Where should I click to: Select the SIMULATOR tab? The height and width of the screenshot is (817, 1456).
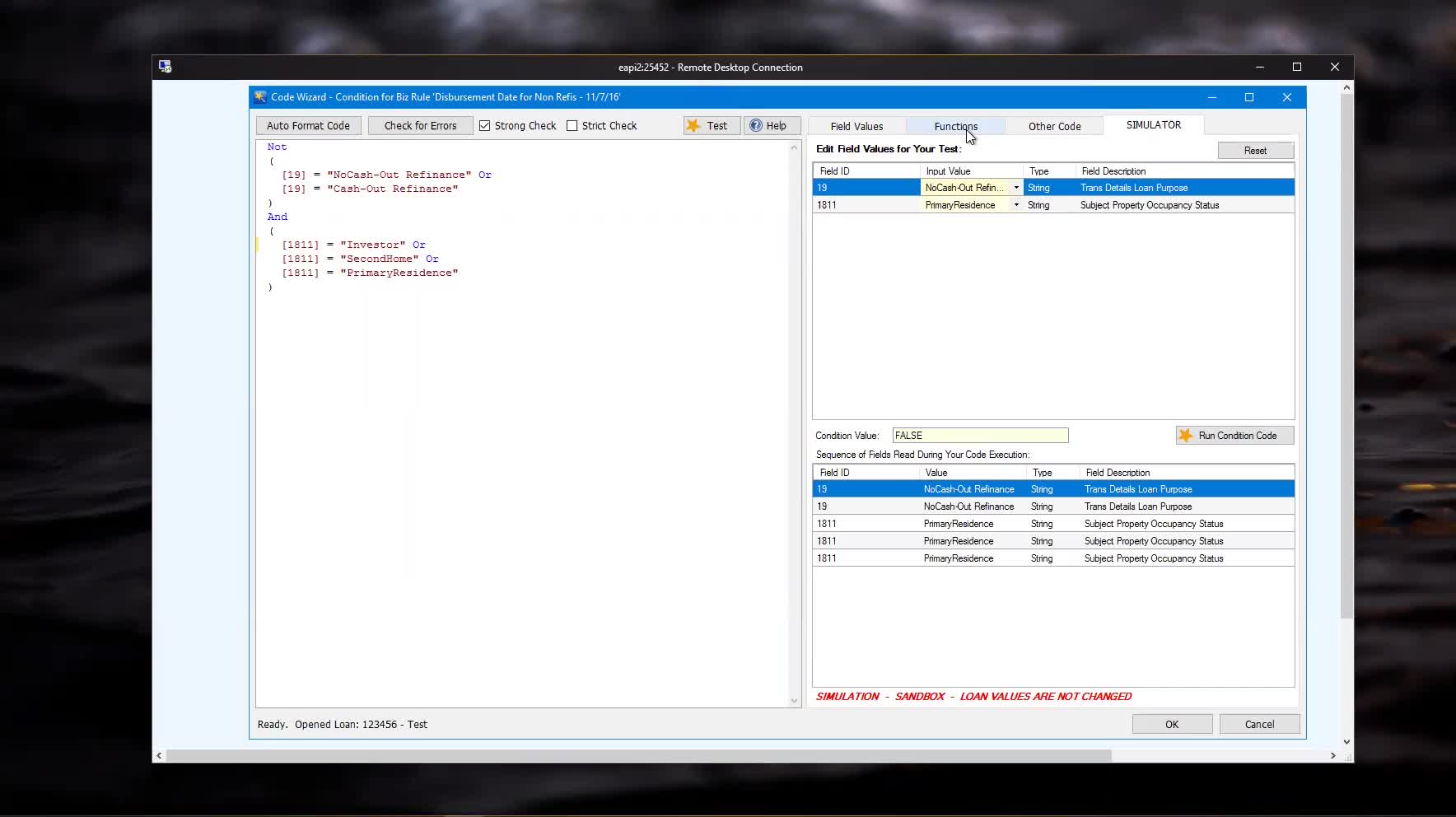click(1154, 124)
